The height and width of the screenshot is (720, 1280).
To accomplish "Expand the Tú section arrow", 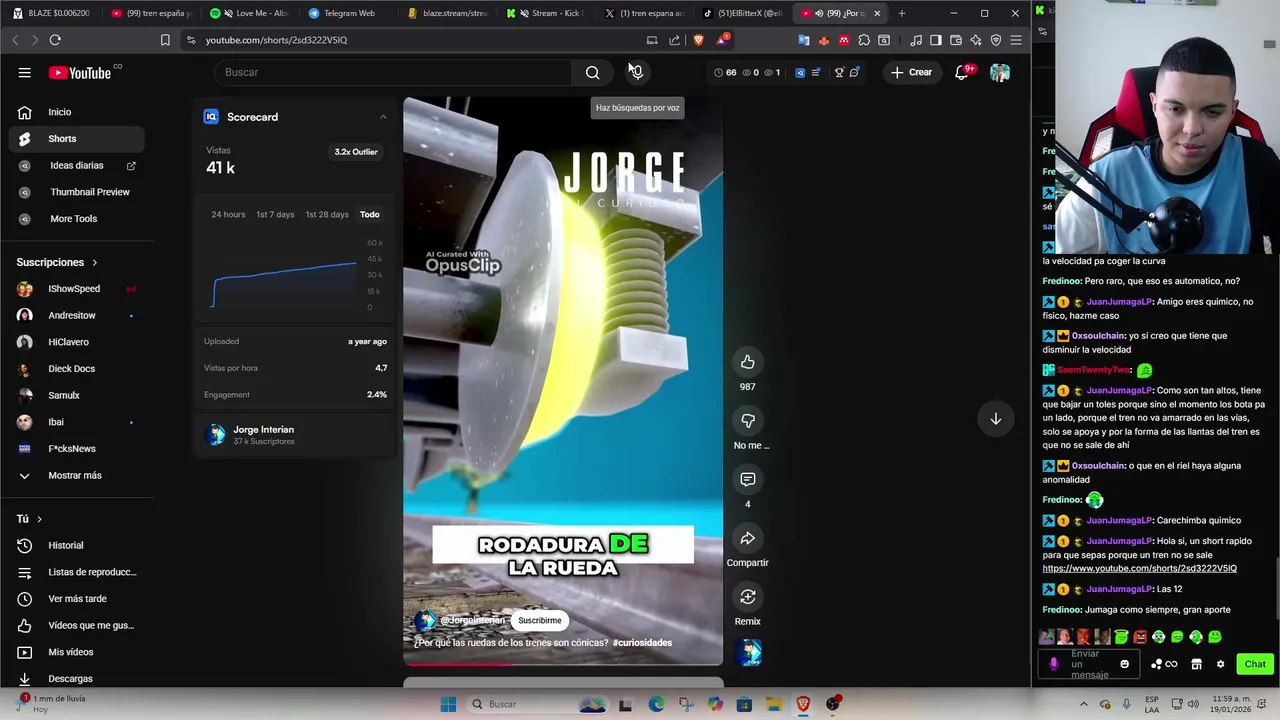I will pos(39,519).
